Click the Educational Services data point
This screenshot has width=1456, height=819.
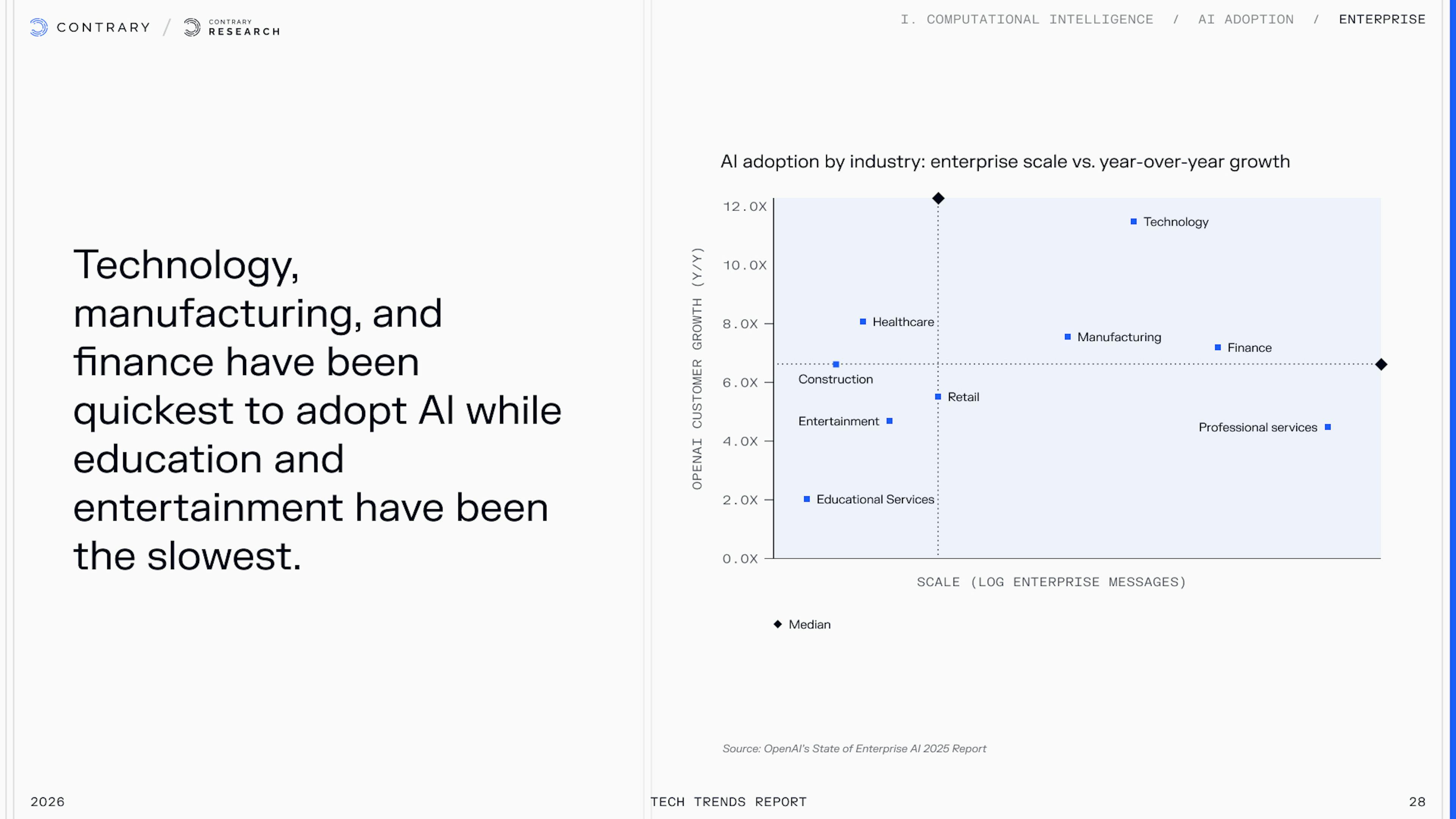coord(807,499)
